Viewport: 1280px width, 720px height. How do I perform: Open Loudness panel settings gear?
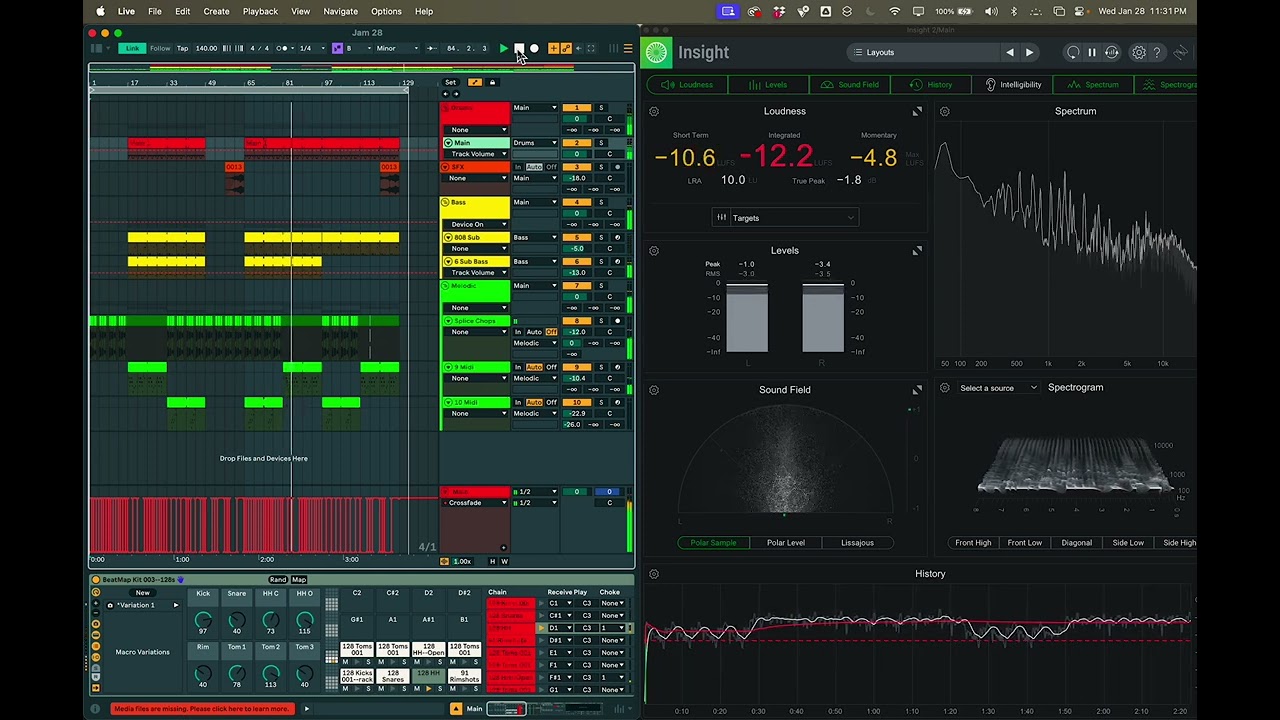pyautogui.click(x=654, y=111)
